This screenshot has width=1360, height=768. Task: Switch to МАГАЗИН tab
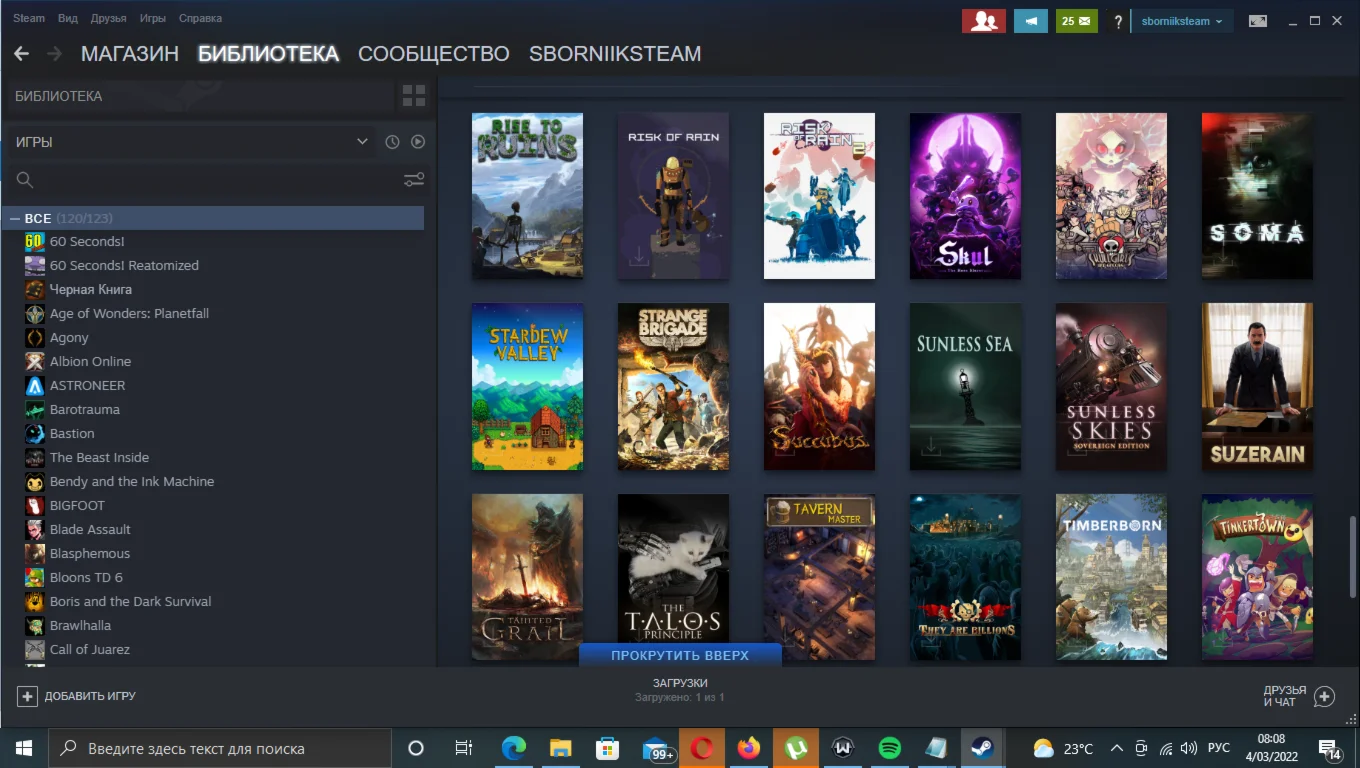(130, 54)
